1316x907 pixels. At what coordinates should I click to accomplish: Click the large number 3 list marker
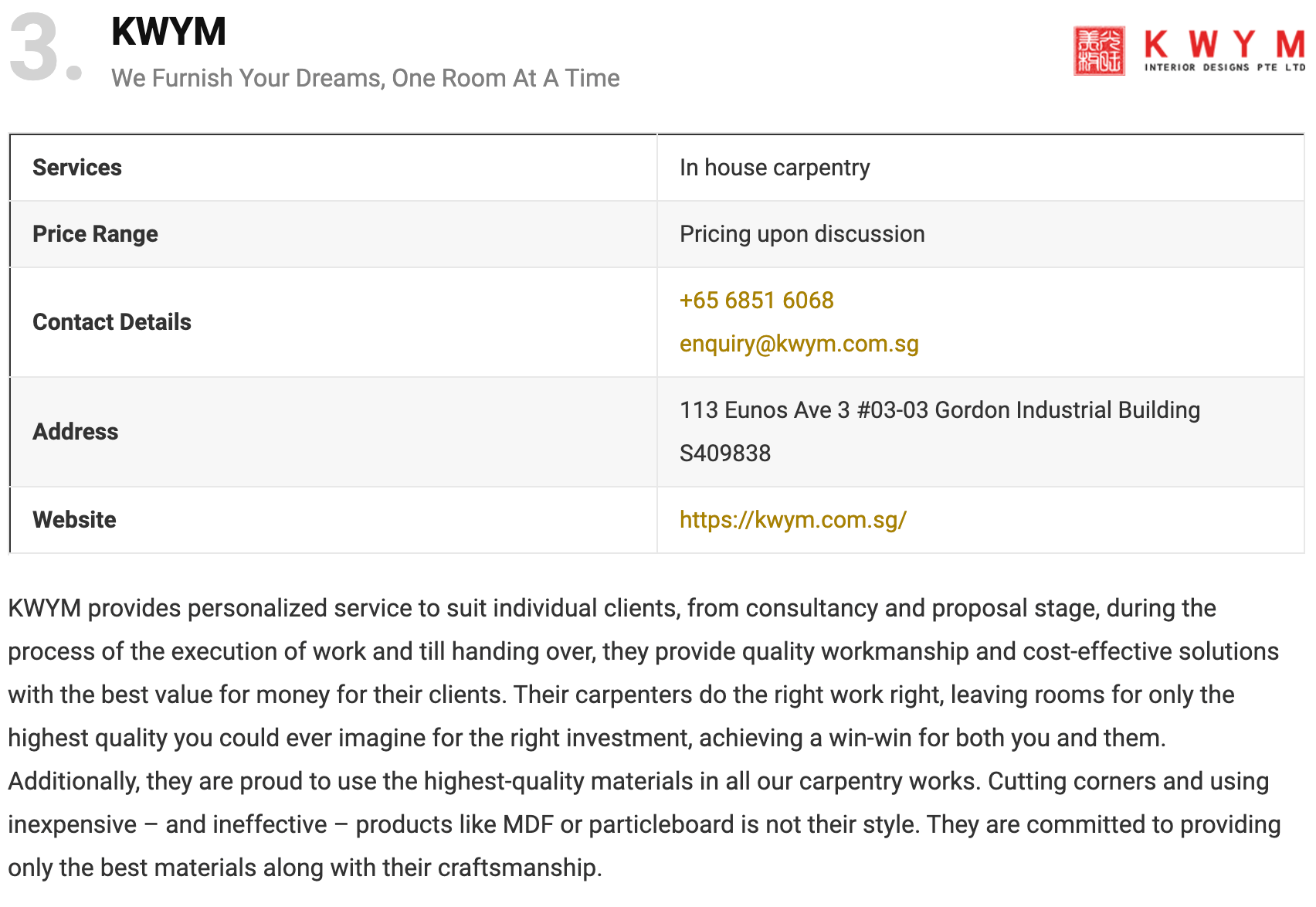(x=46, y=49)
